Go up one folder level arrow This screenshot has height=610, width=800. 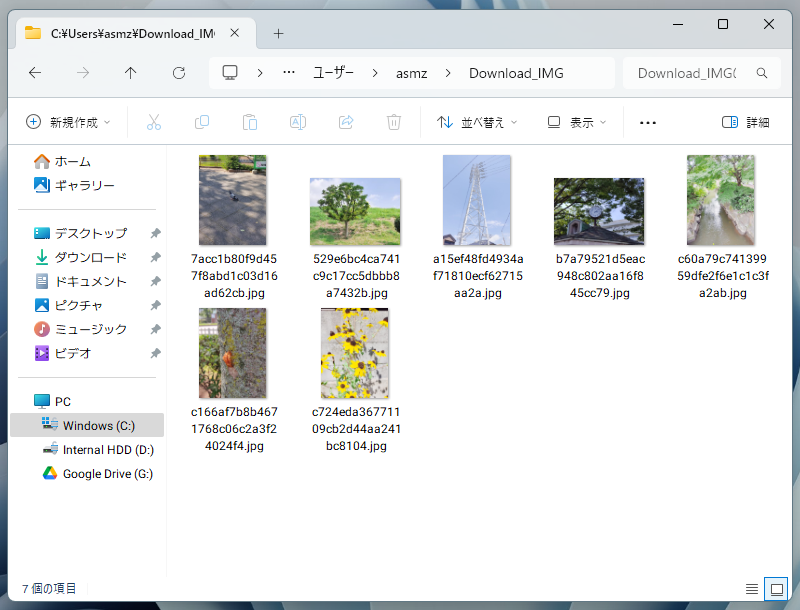click(131, 73)
